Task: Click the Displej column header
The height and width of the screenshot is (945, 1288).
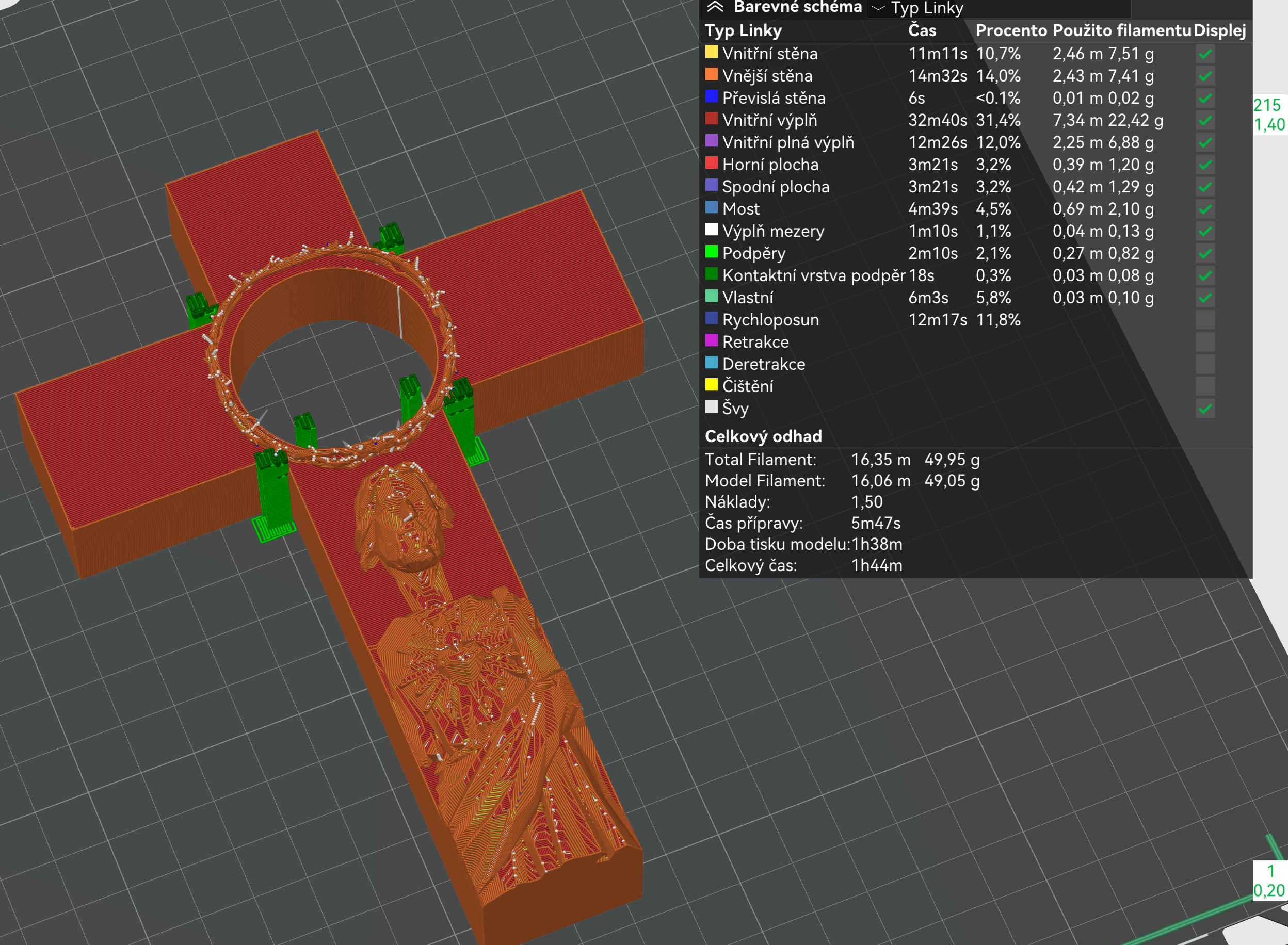Action: pos(1220,30)
